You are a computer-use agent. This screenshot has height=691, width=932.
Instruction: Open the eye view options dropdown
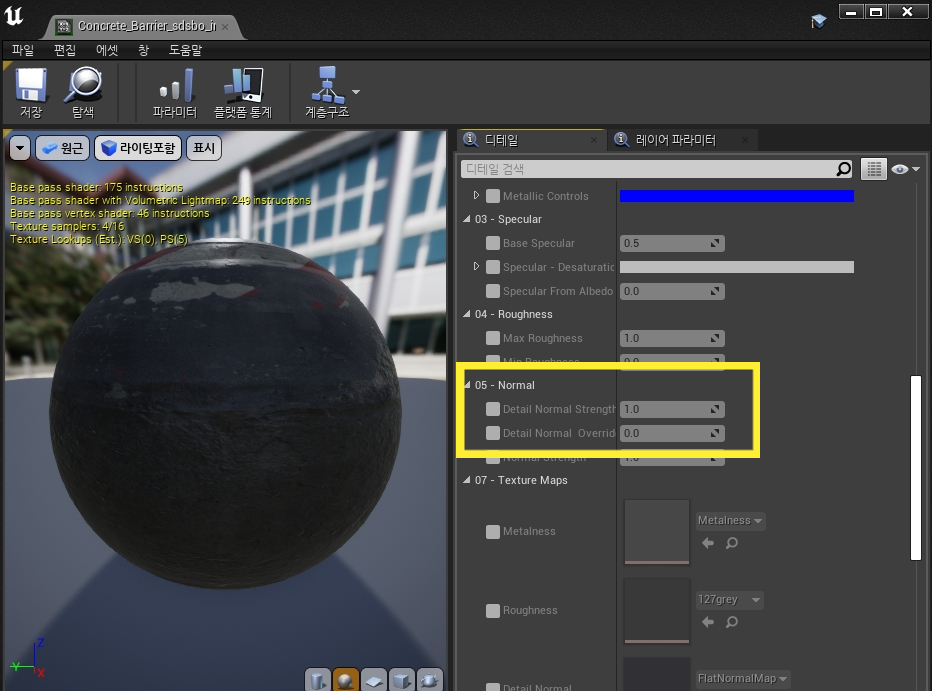pos(906,169)
